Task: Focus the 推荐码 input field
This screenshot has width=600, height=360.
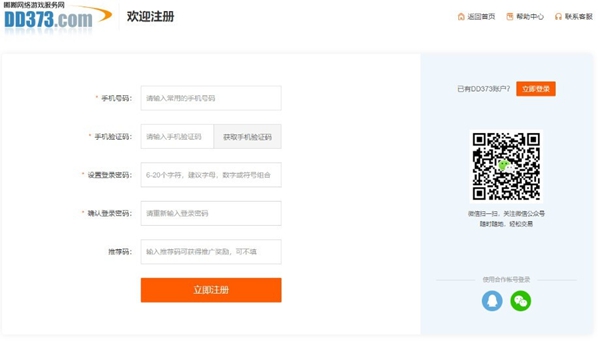Action: (x=211, y=252)
